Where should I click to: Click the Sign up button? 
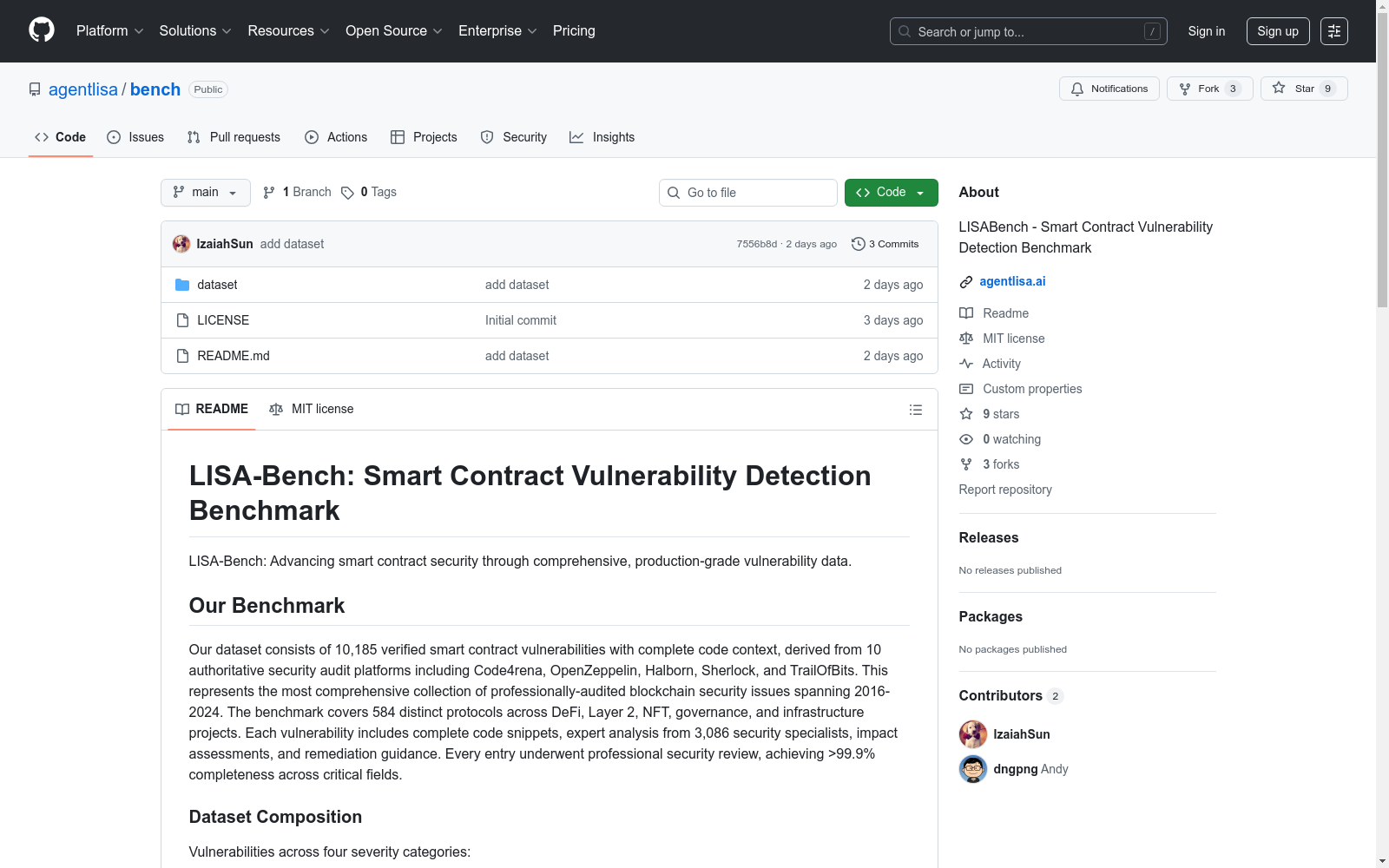click(x=1278, y=31)
